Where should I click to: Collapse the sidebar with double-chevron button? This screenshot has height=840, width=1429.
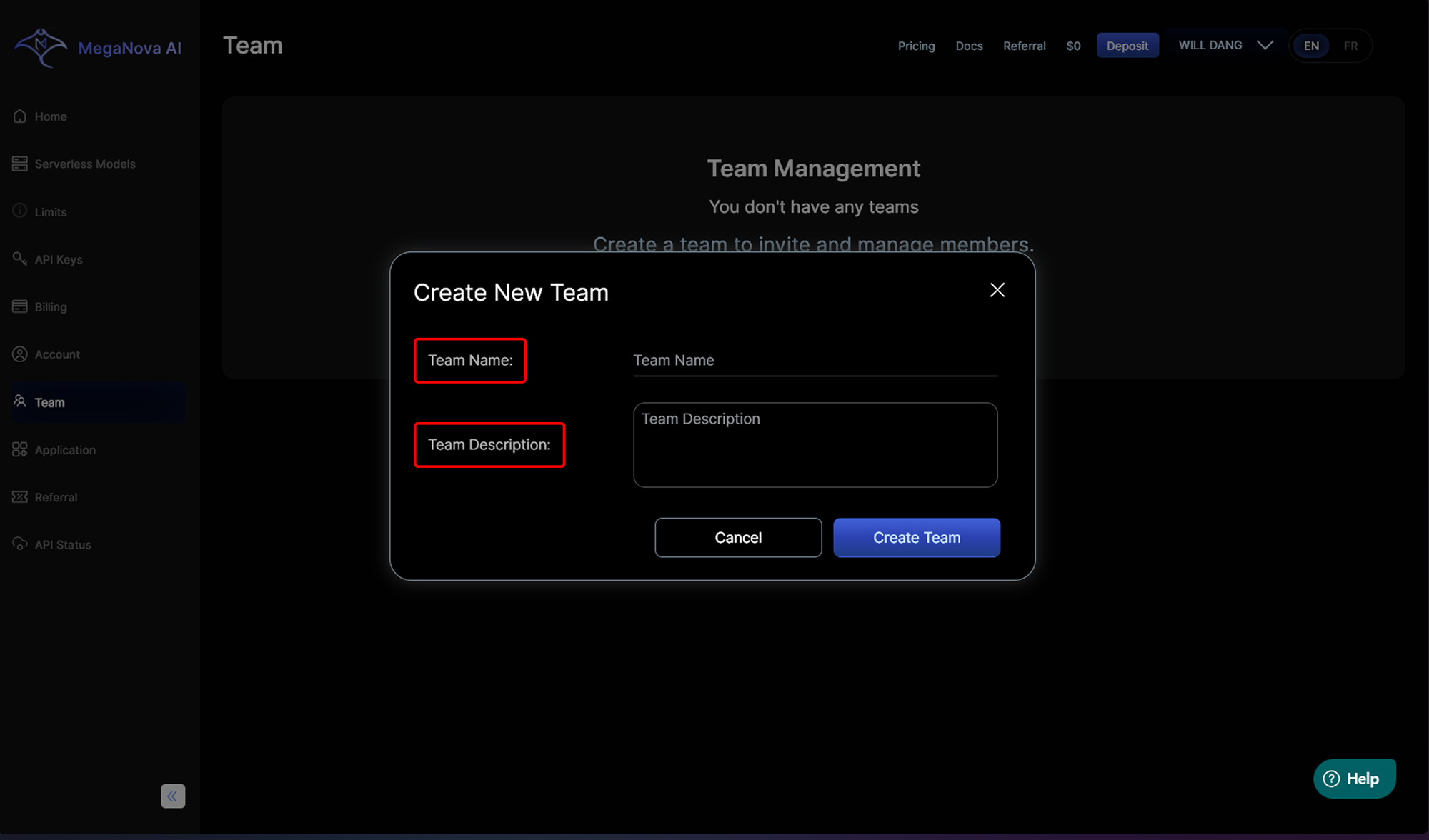(173, 796)
